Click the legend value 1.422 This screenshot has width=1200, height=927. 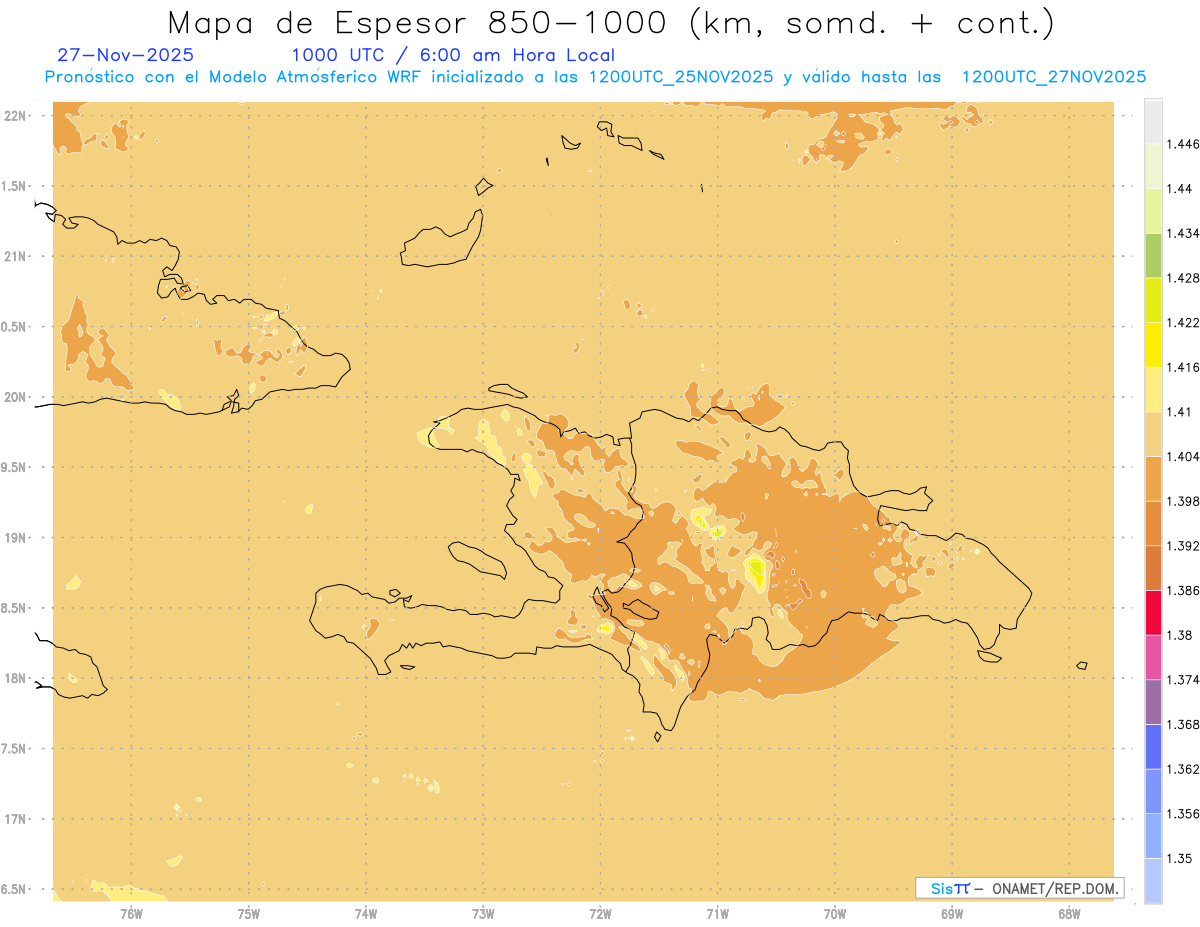click(1182, 322)
